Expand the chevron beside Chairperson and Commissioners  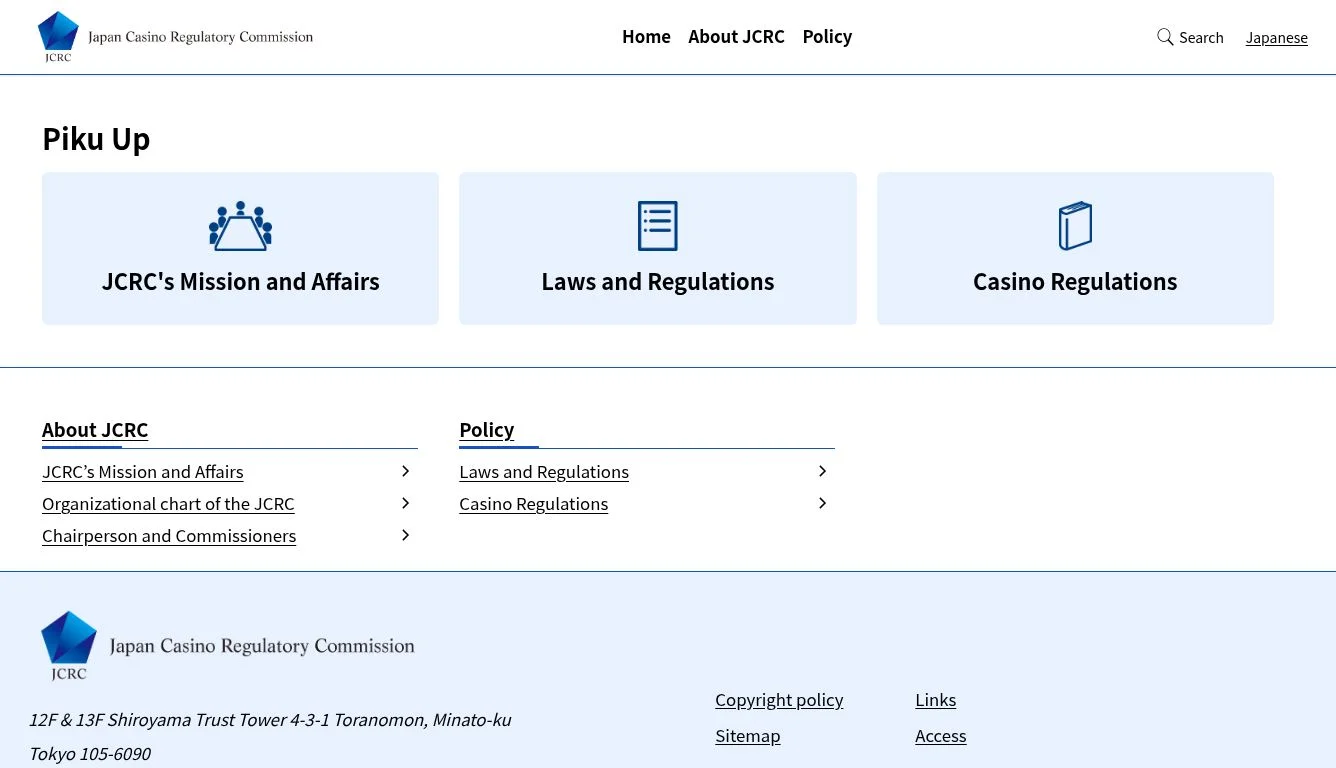405,535
